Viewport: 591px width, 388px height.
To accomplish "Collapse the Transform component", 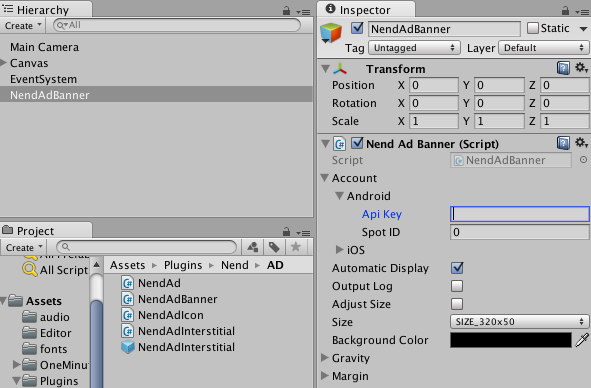I will (325, 69).
